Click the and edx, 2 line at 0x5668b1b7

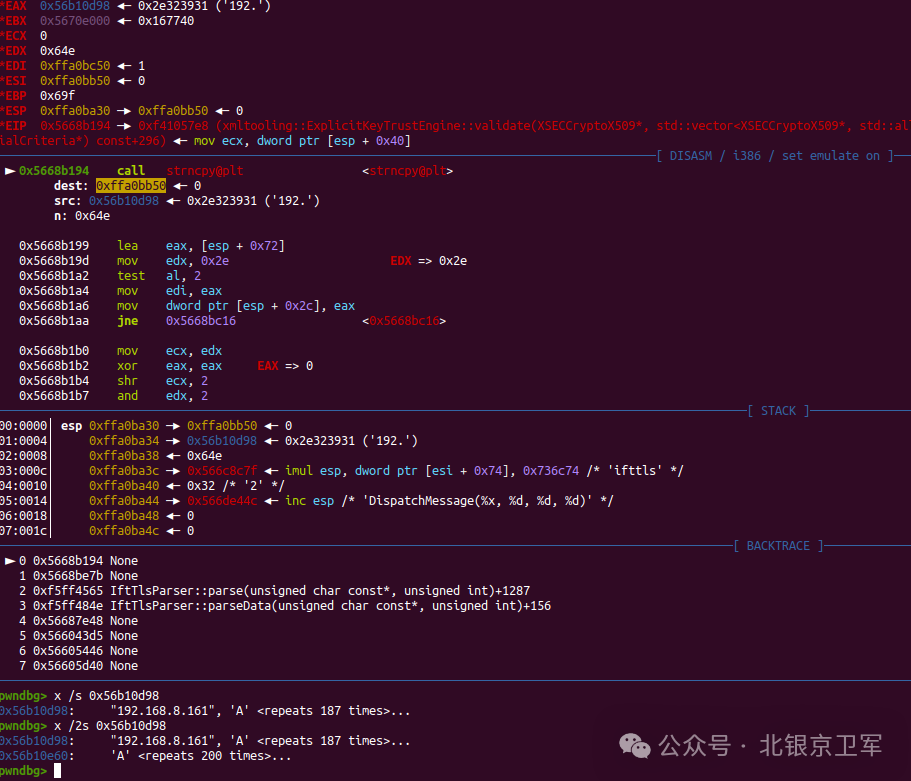tap(113, 396)
